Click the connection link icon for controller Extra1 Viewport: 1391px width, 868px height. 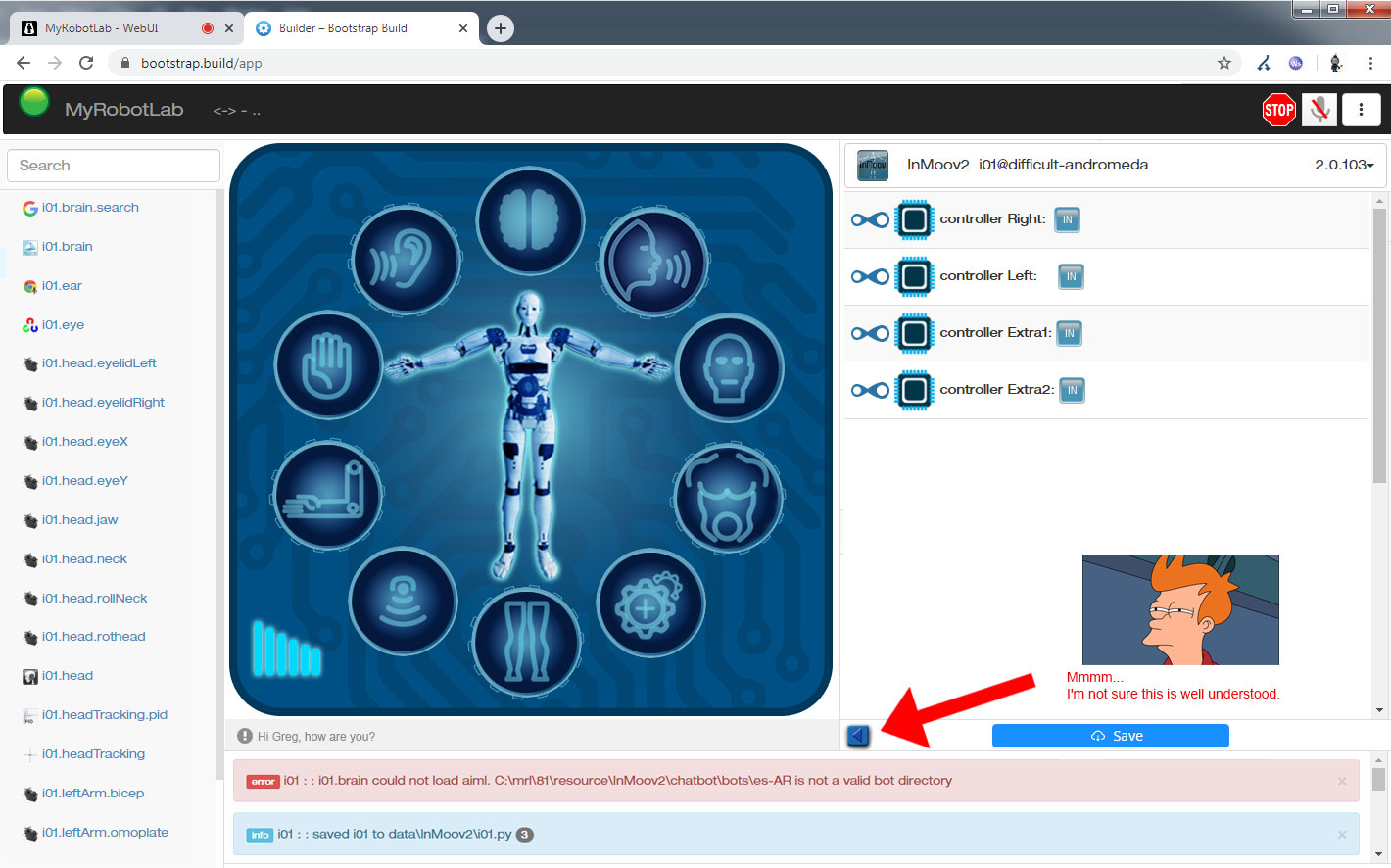pos(870,333)
